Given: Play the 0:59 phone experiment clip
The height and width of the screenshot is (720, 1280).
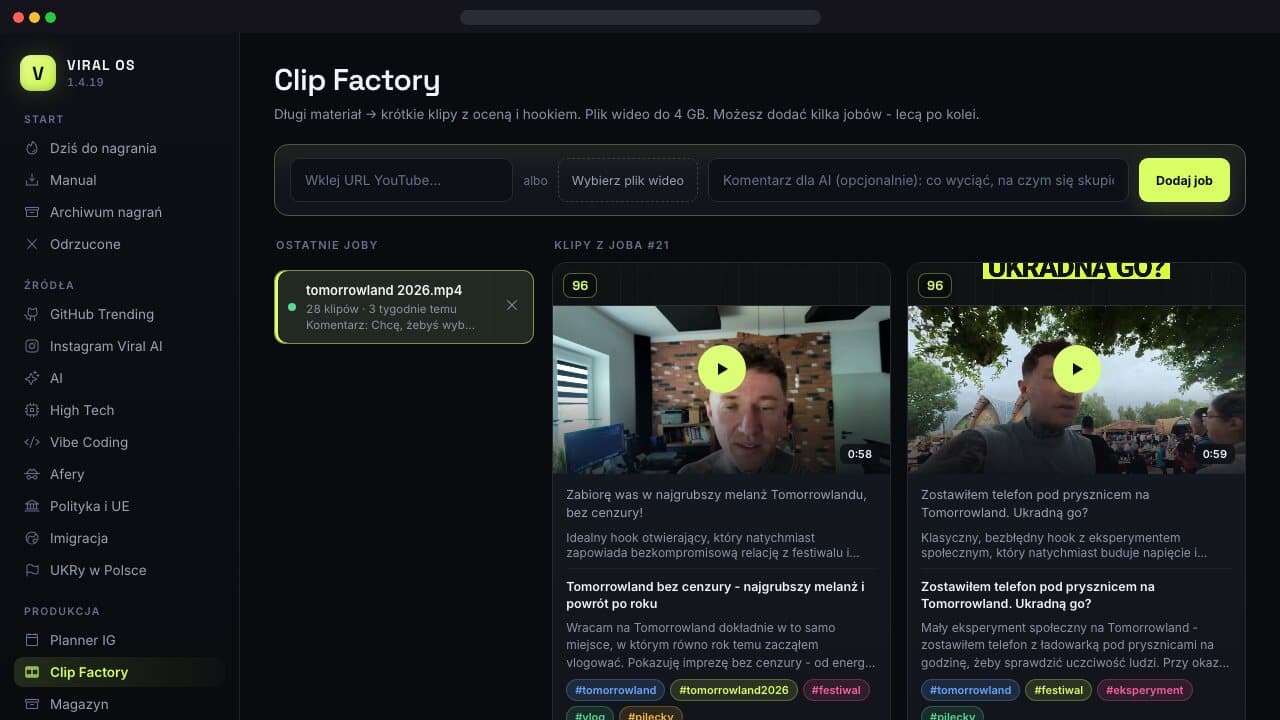Looking at the screenshot, I should coord(1077,369).
